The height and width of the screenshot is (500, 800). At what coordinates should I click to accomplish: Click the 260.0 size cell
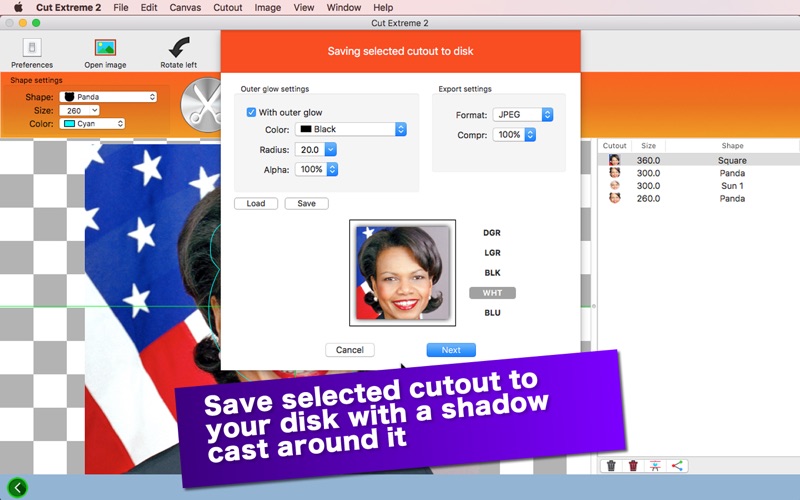[x=648, y=198]
